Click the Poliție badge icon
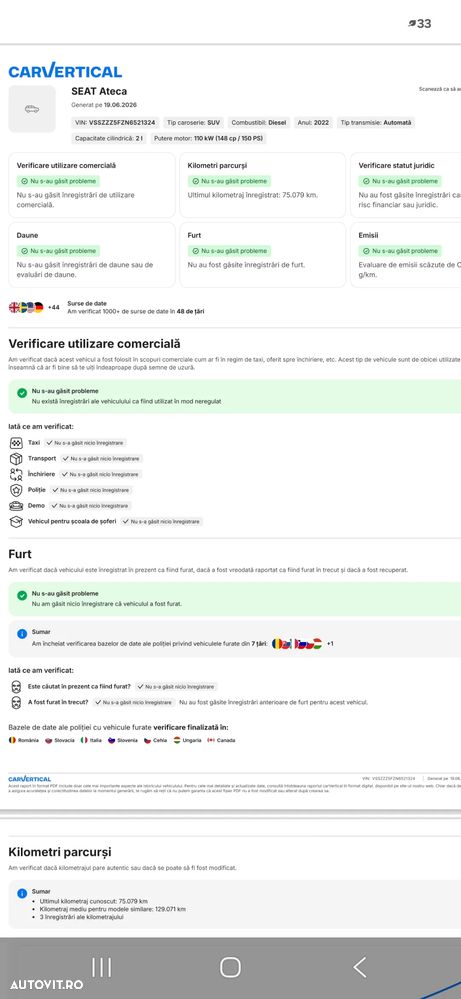The width and height of the screenshot is (461, 999). pyautogui.click(x=16, y=490)
